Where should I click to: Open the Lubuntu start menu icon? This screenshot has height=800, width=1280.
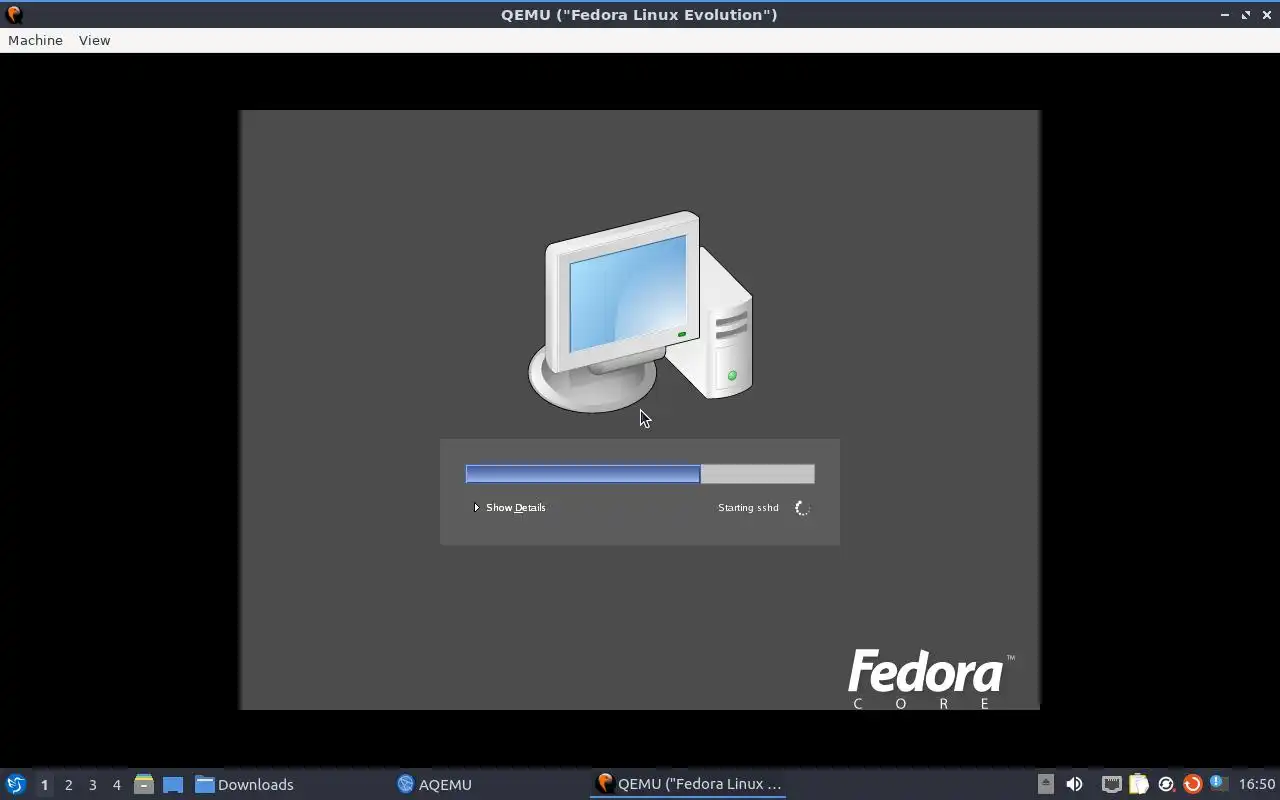pos(16,784)
